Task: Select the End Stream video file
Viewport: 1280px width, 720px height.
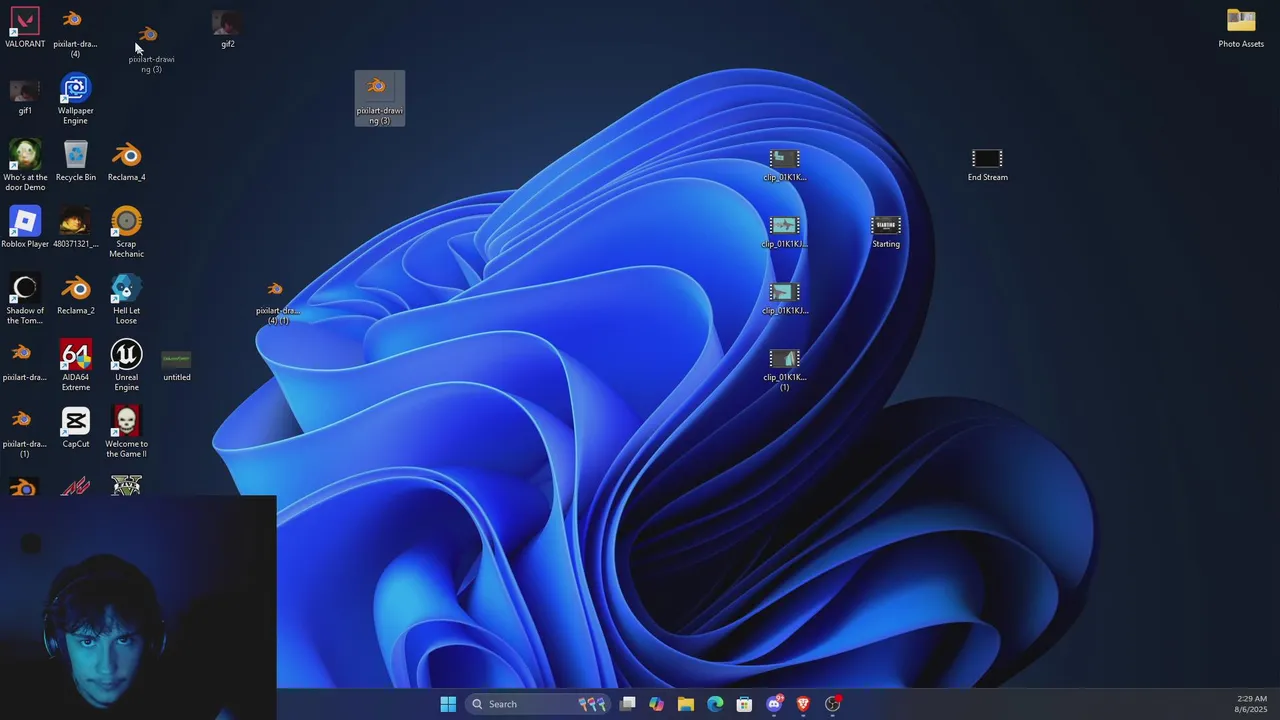Action: click(987, 165)
